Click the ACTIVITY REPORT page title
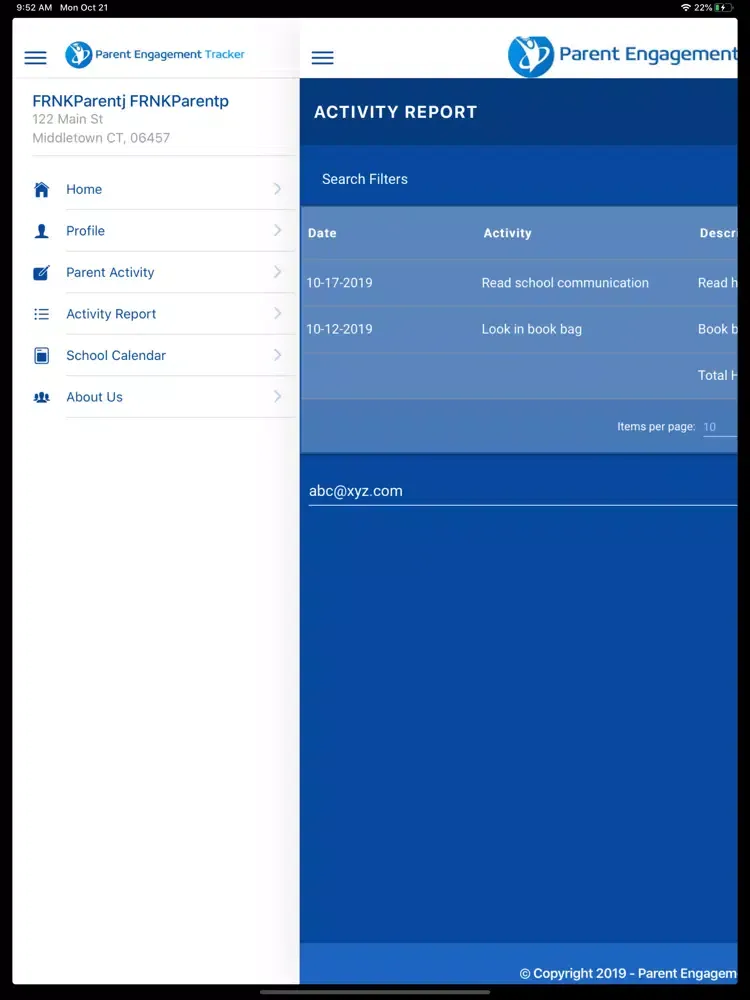 tap(395, 112)
